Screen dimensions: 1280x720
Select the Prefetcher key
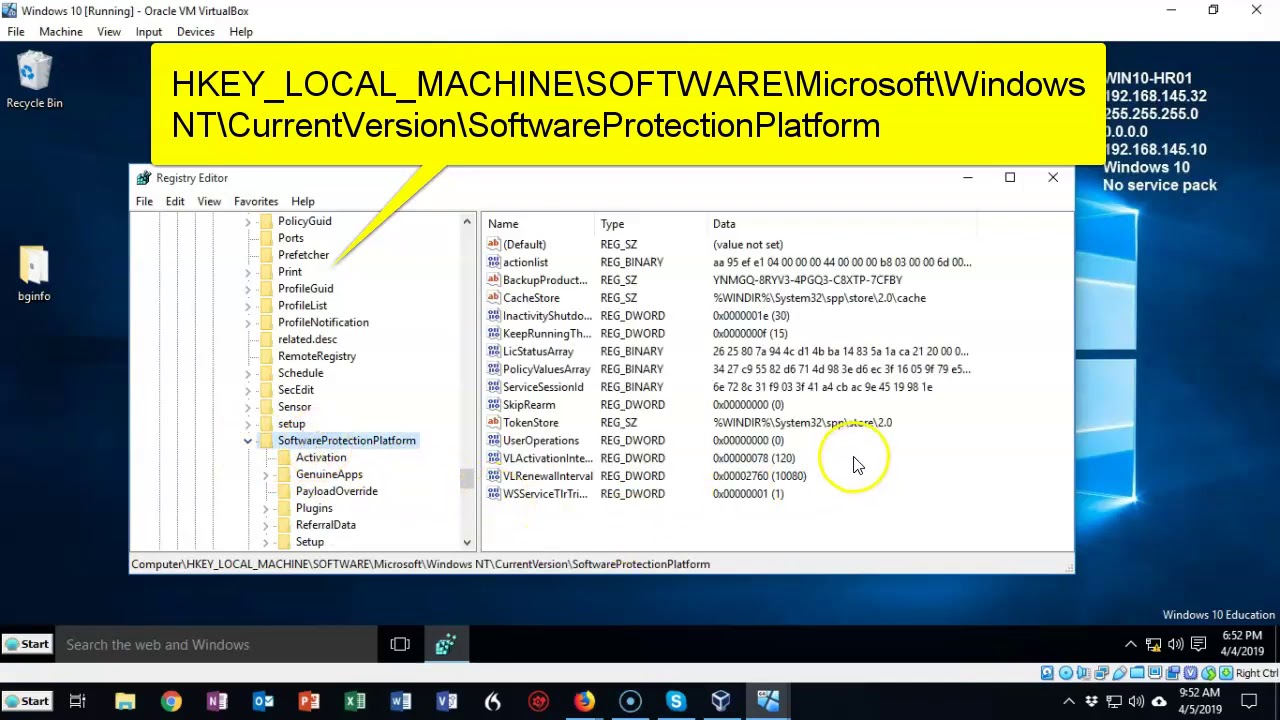[x=303, y=255]
